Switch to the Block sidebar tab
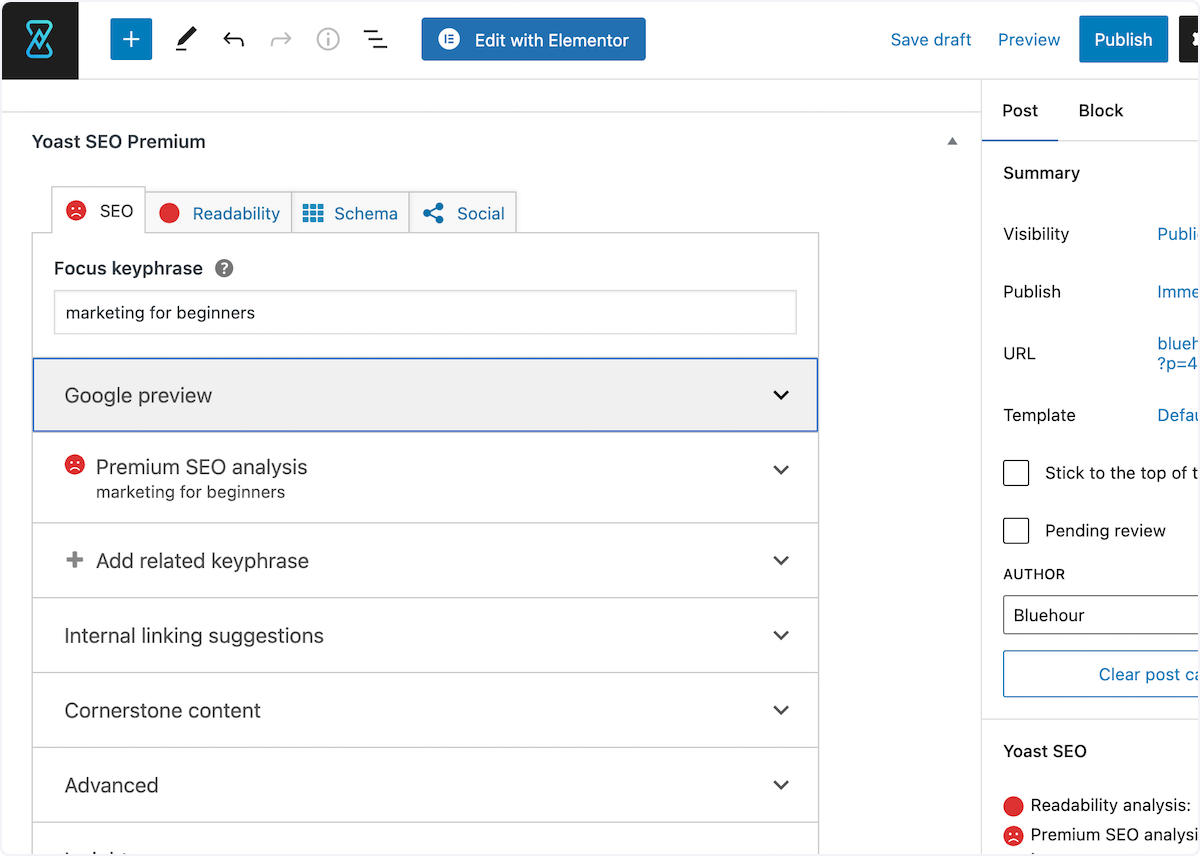Viewport: 1200px width, 856px height. pos(1101,111)
